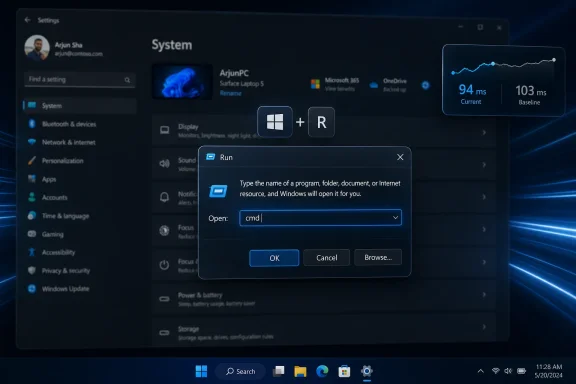Click the system tray wifi icon
The width and height of the screenshot is (576, 384).
coord(496,371)
